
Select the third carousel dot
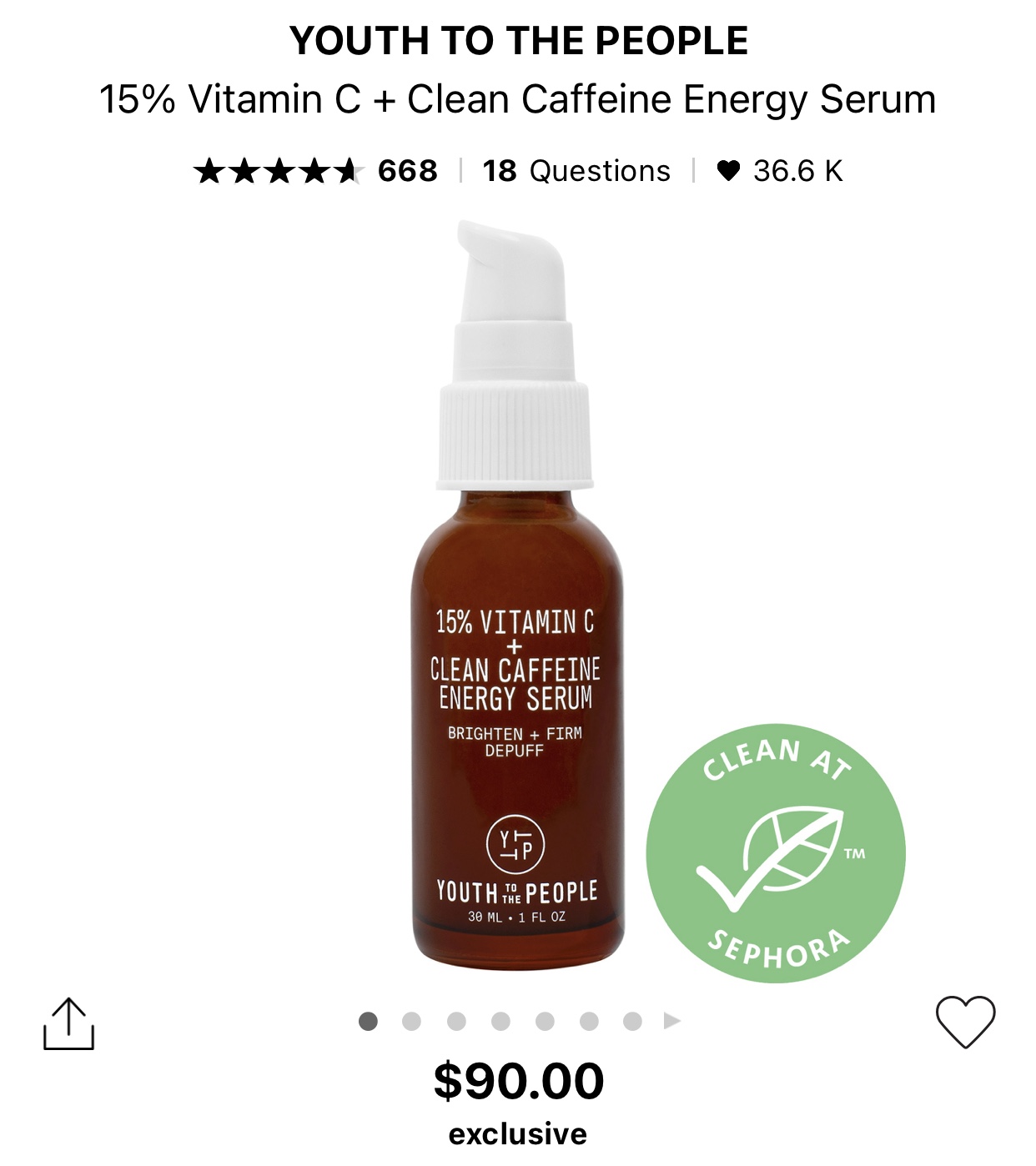click(456, 1021)
